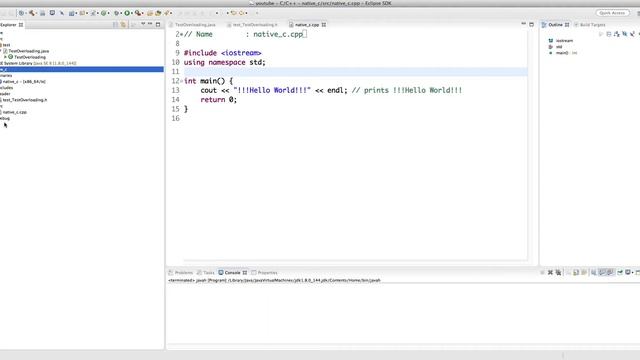This screenshot has width=640, height=360.
Task: Click the cout Hello World line in editor
Action: 331,90
